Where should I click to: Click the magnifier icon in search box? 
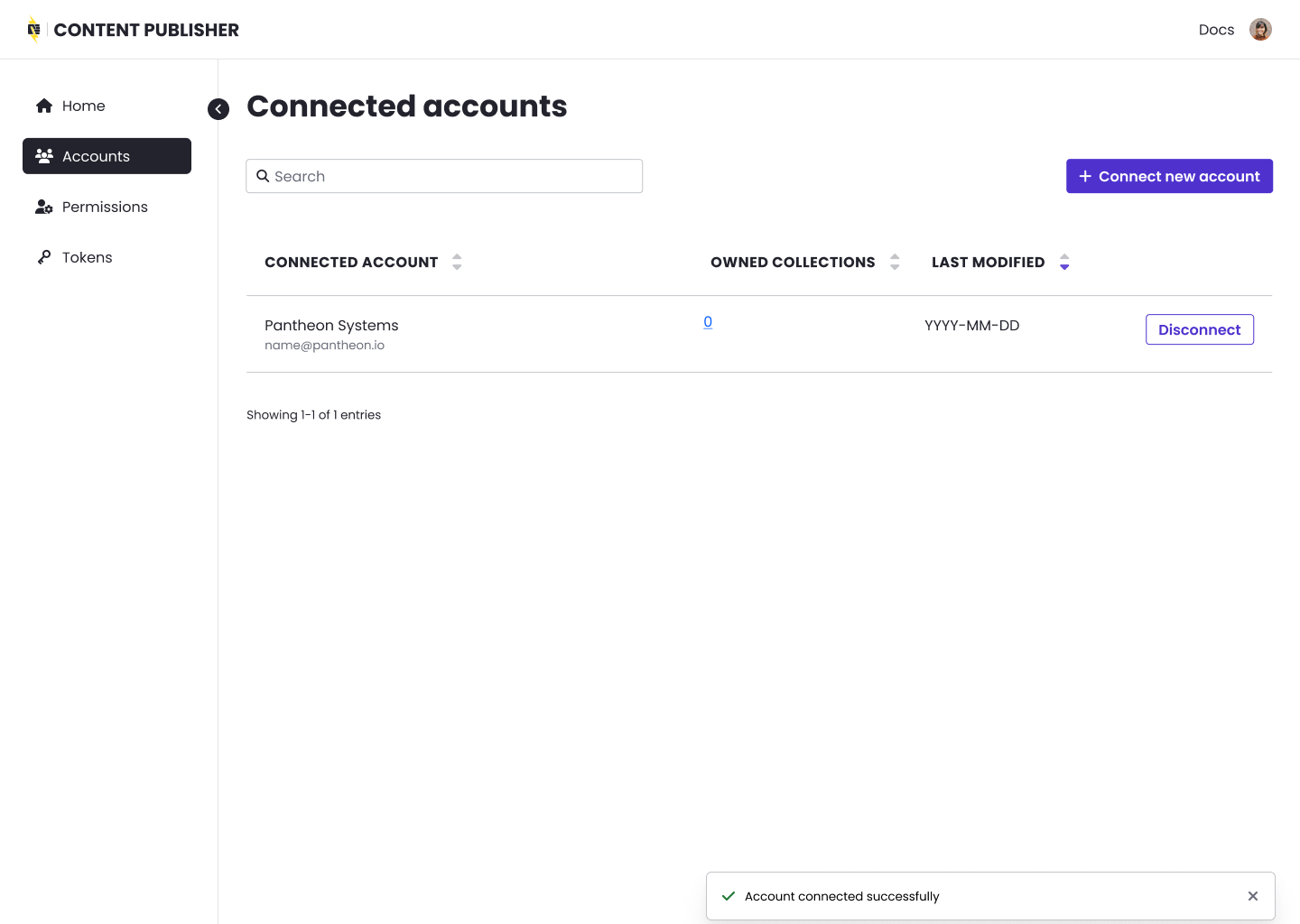(263, 176)
